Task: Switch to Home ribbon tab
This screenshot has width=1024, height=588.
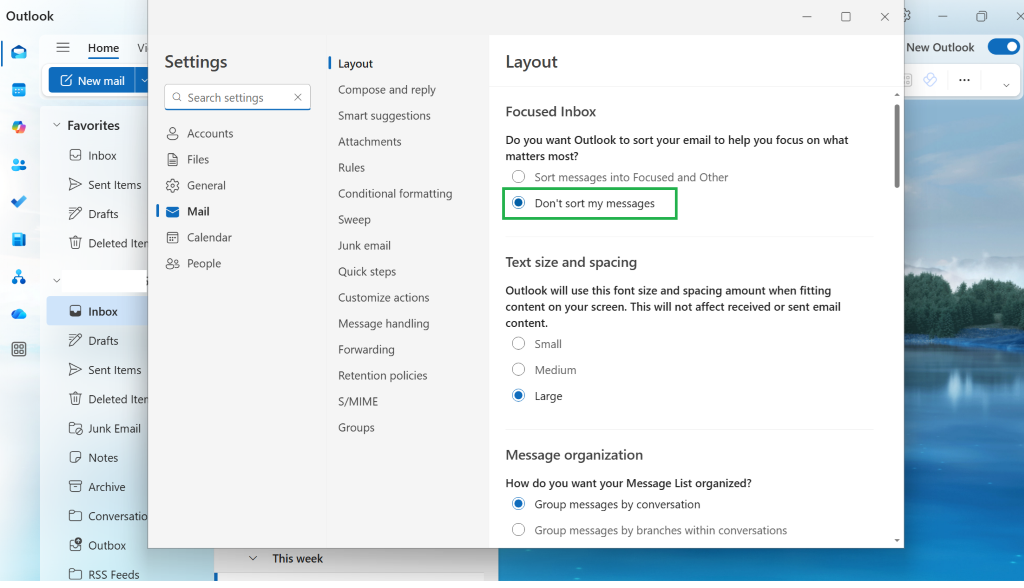Action: (103, 48)
